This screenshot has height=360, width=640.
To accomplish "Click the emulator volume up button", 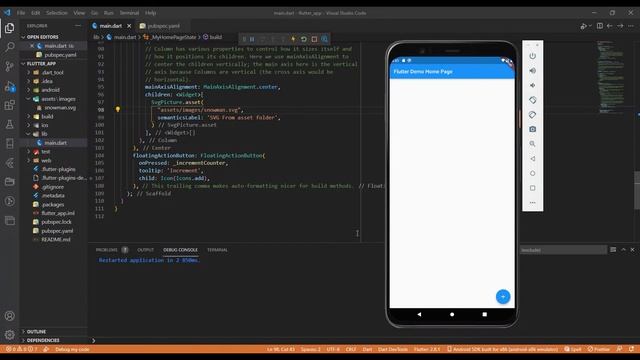I will [x=533, y=71].
